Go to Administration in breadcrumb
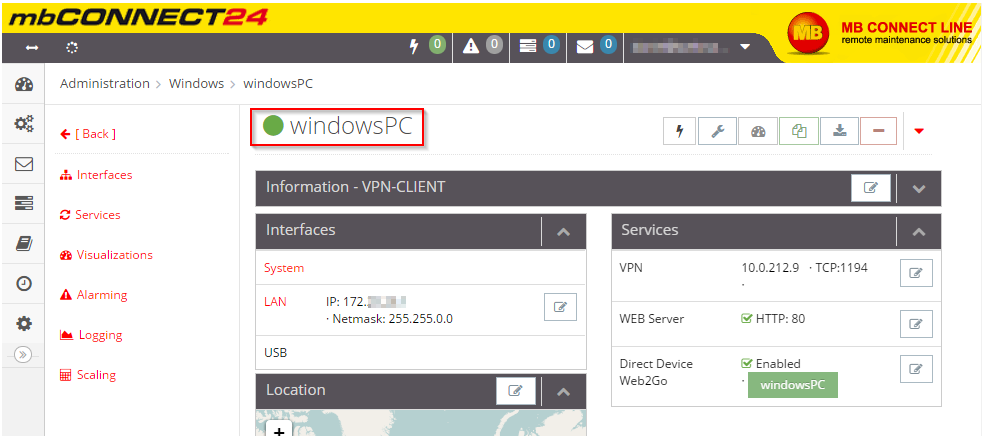Image resolution: width=982 pixels, height=436 pixels. click(105, 83)
